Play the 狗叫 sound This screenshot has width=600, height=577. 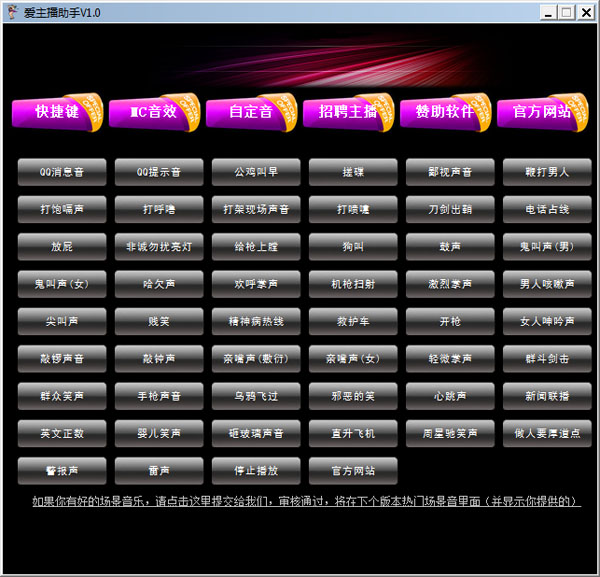353,247
